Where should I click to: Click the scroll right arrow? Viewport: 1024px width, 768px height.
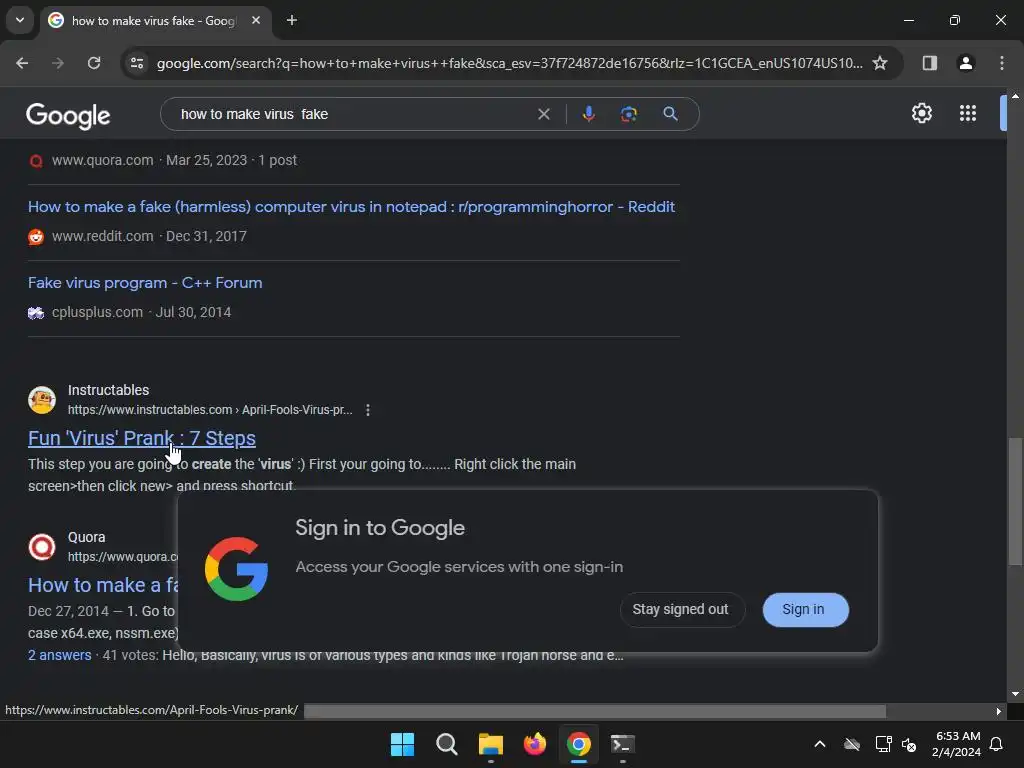999,711
